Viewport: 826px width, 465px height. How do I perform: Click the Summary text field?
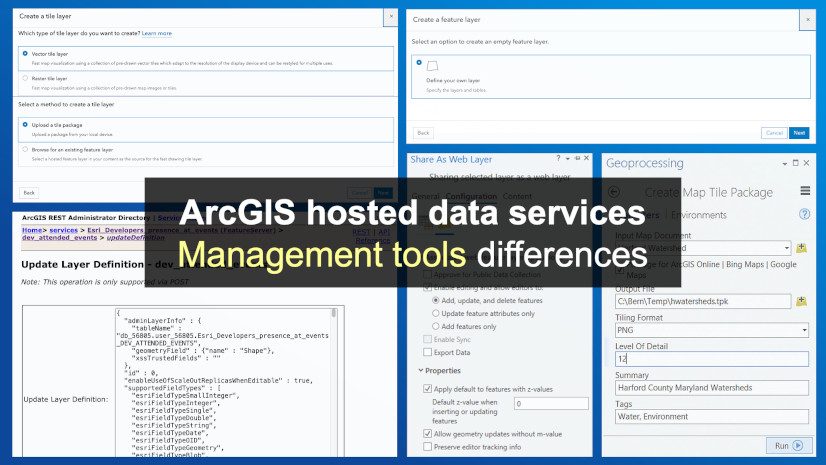(x=712, y=388)
